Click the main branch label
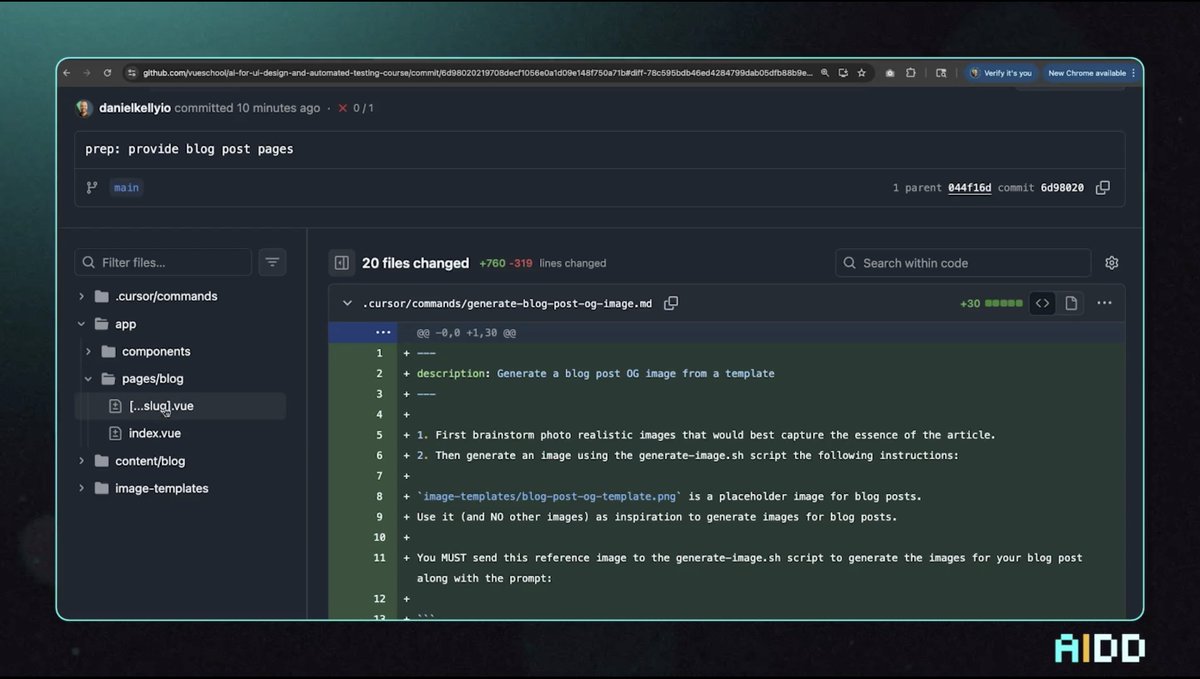 click(x=126, y=187)
